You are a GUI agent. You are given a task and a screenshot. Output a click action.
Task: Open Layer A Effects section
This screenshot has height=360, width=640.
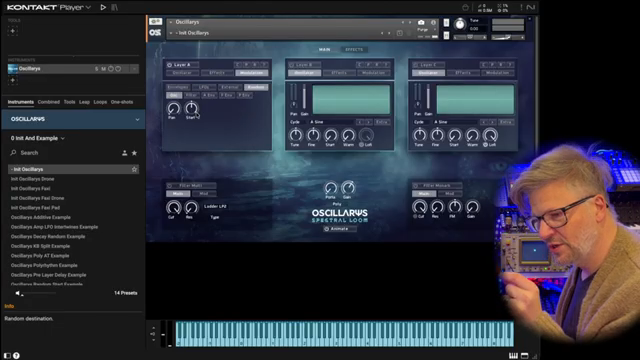[217, 73]
